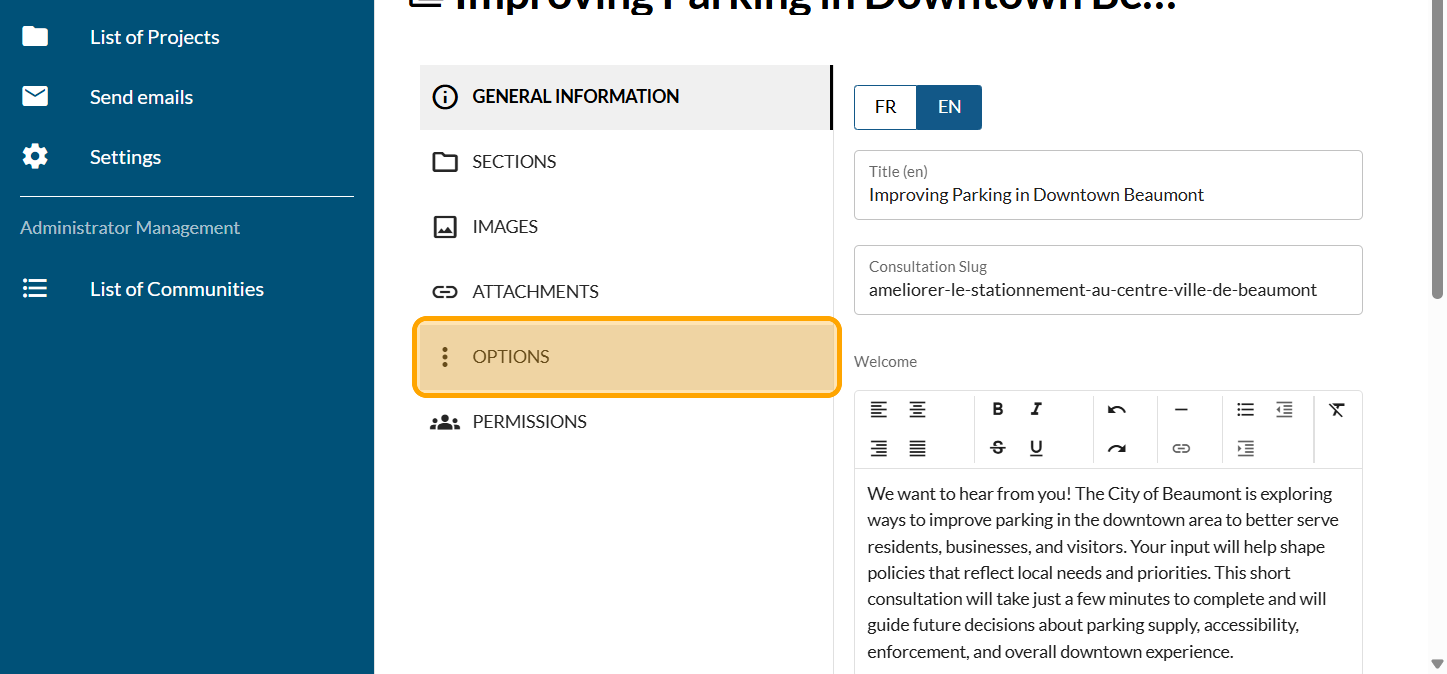Center-align the welcome text
The height and width of the screenshot is (674, 1447).
[917, 409]
